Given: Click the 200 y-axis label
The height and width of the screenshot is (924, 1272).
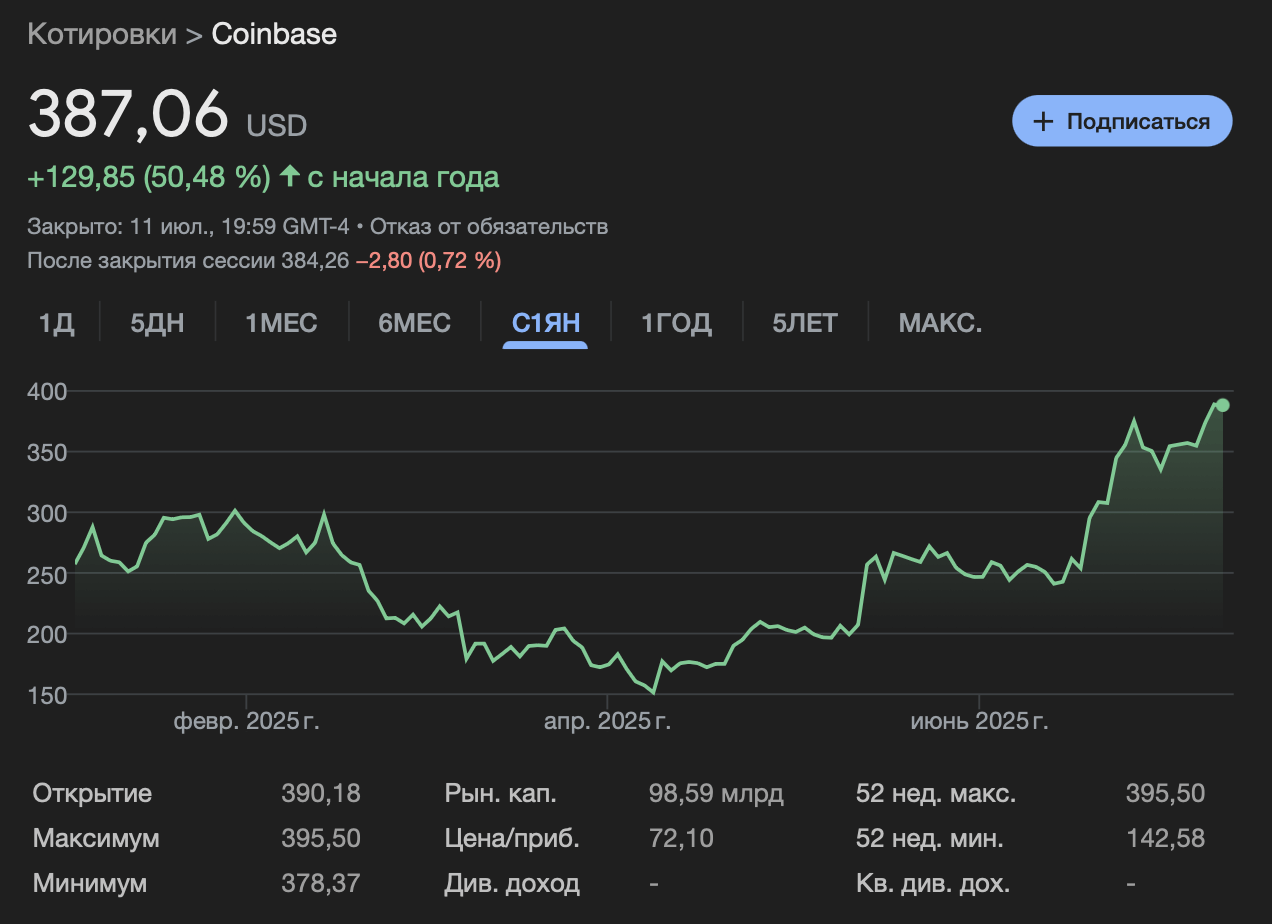Looking at the screenshot, I should coord(46,635).
